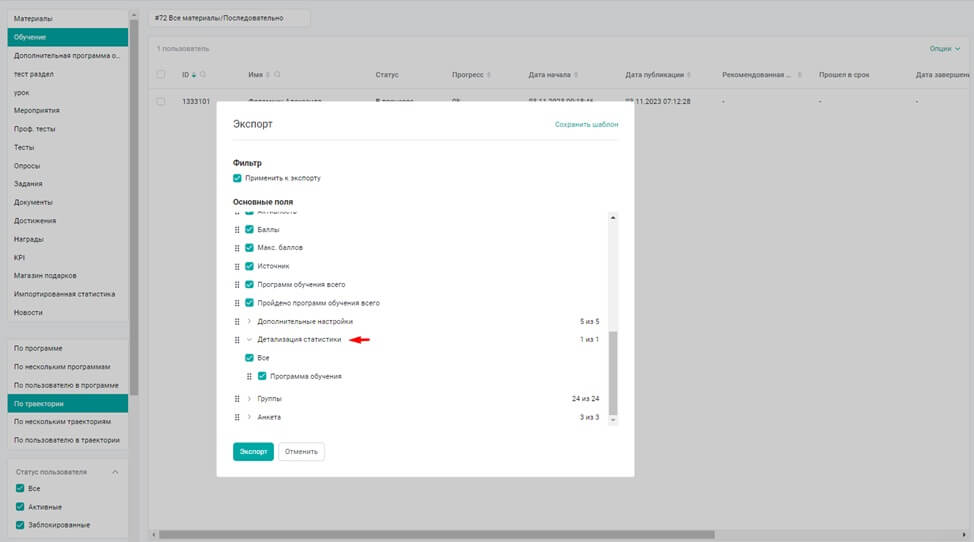Click drag handle beside Программа обучения

(x=250, y=376)
